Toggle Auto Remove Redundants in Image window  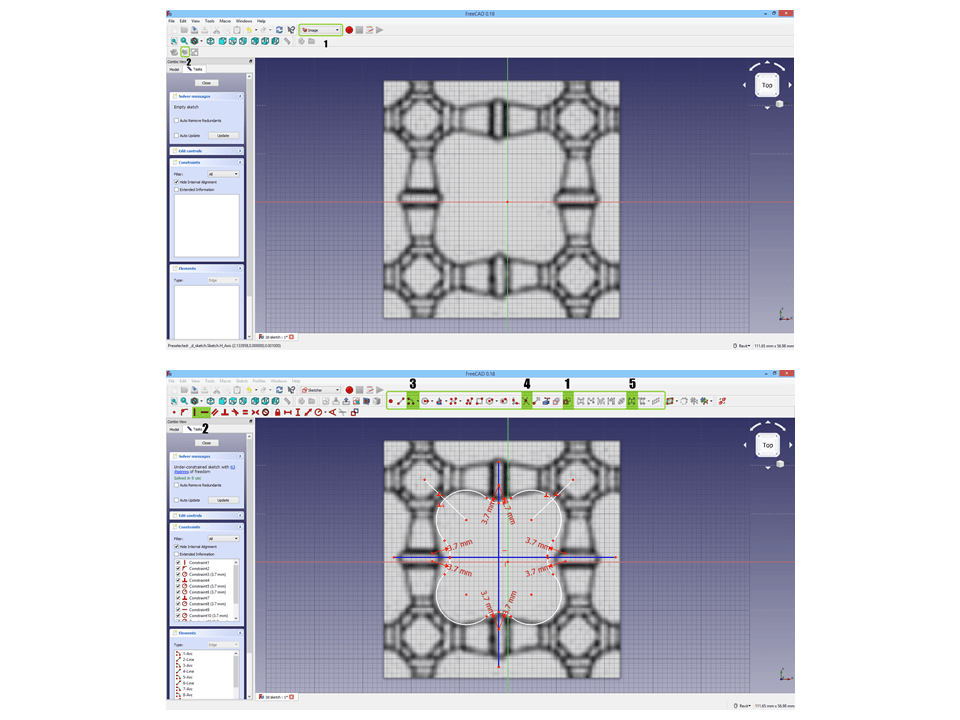(176, 121)
